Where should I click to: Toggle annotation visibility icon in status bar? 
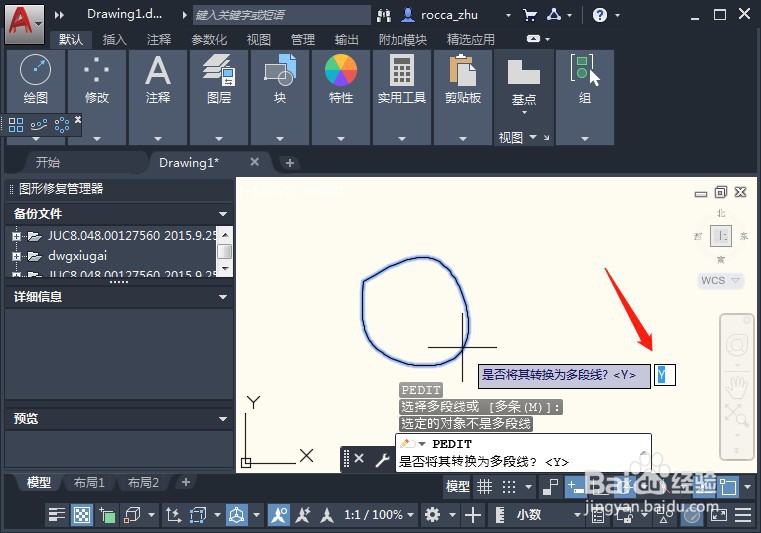[x=279, y=515]
